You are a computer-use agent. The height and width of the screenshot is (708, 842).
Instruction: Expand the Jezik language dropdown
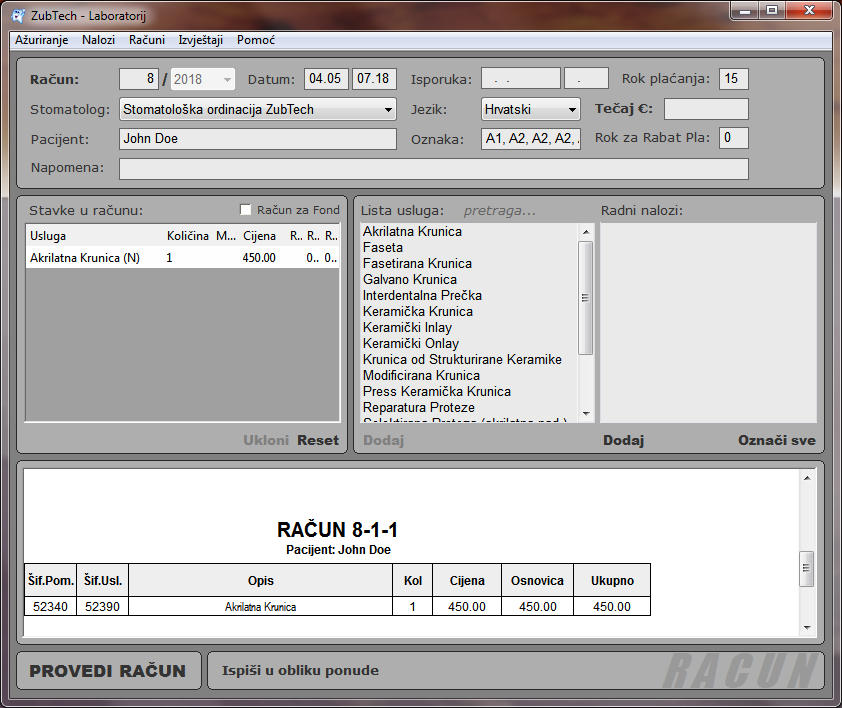[x=572, y=110]
